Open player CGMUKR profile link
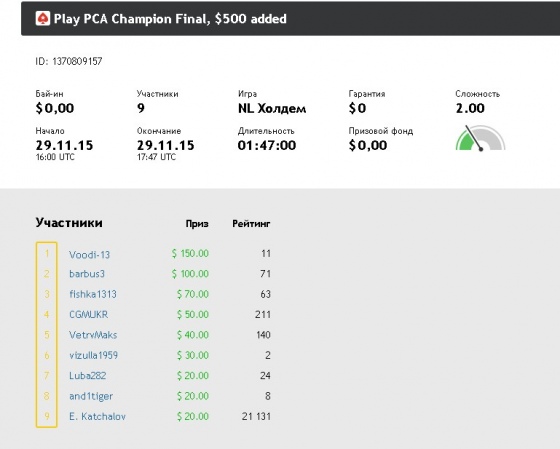 tap(88, 315)
